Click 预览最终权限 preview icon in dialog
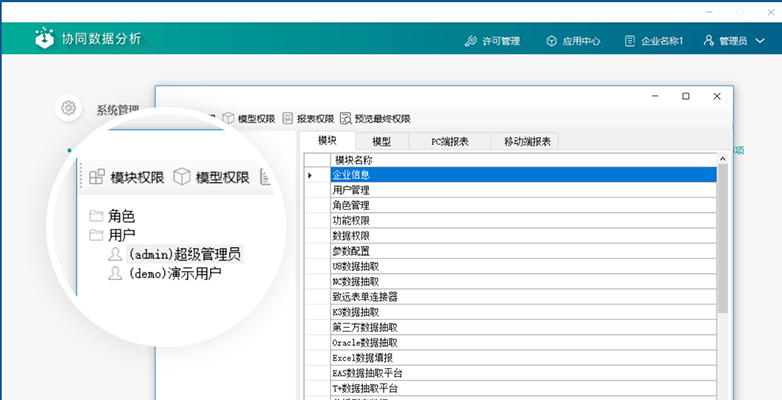The height and width of the screenshot is (400, 782). [346, 118]
